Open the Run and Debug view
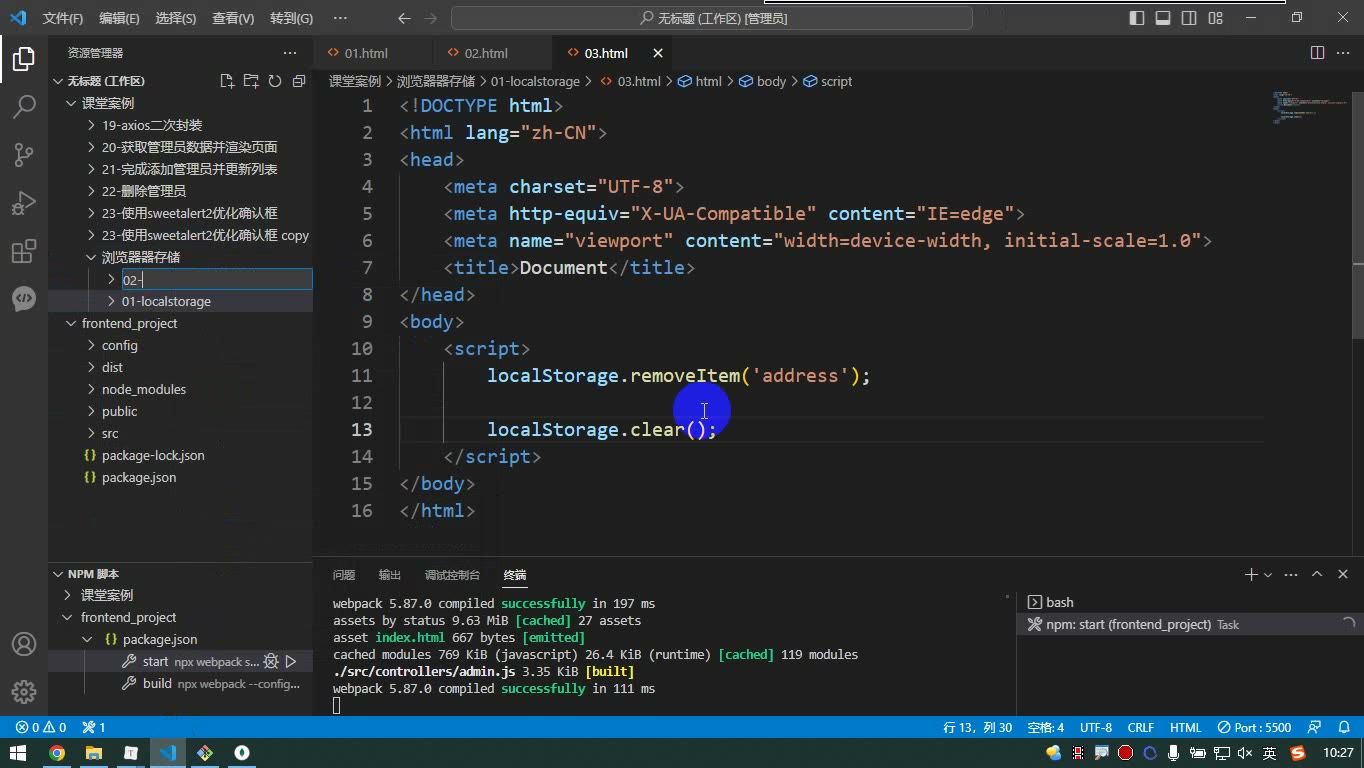Screen dimensions: 1364x768 [x=24, y=203]
